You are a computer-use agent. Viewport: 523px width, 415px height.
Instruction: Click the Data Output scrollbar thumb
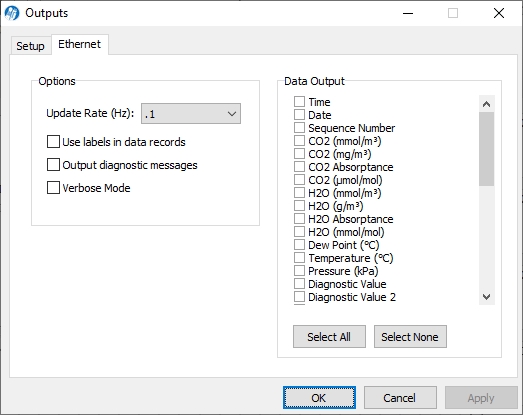(487, 149)
